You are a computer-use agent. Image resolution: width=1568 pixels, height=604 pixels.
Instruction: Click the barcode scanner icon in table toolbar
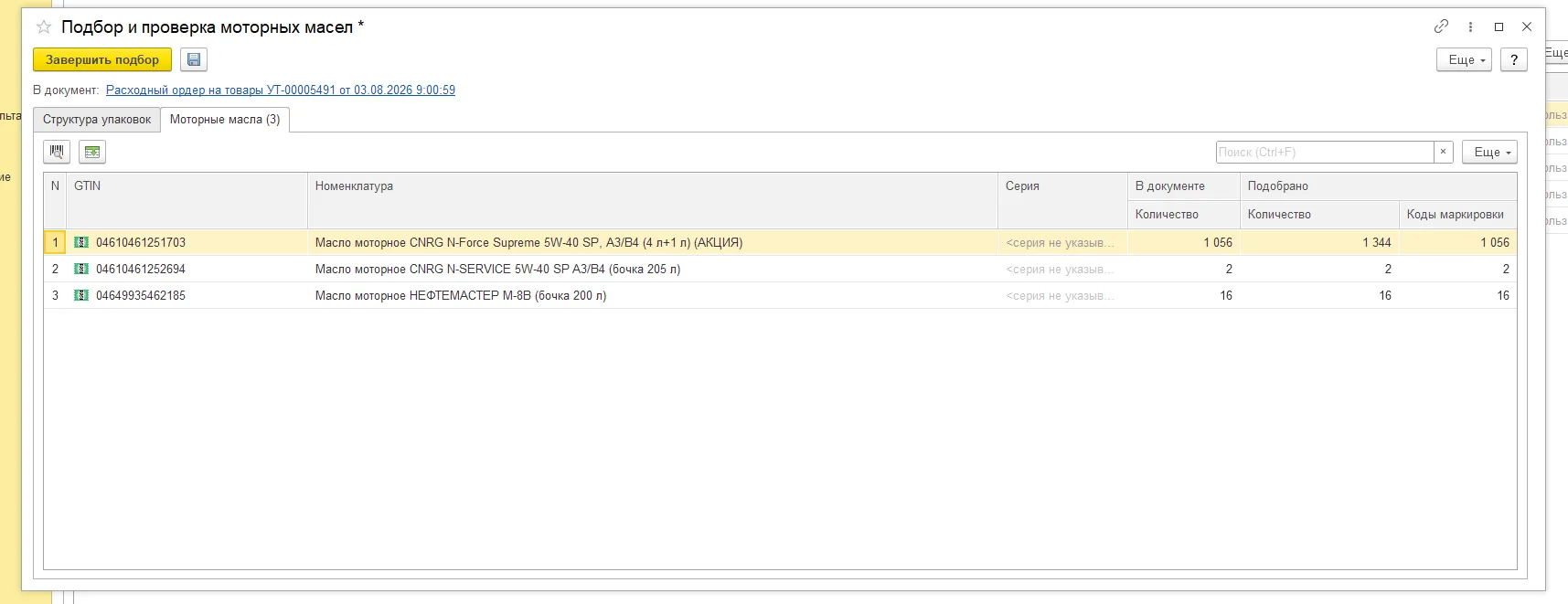click(x=57, y=152)
